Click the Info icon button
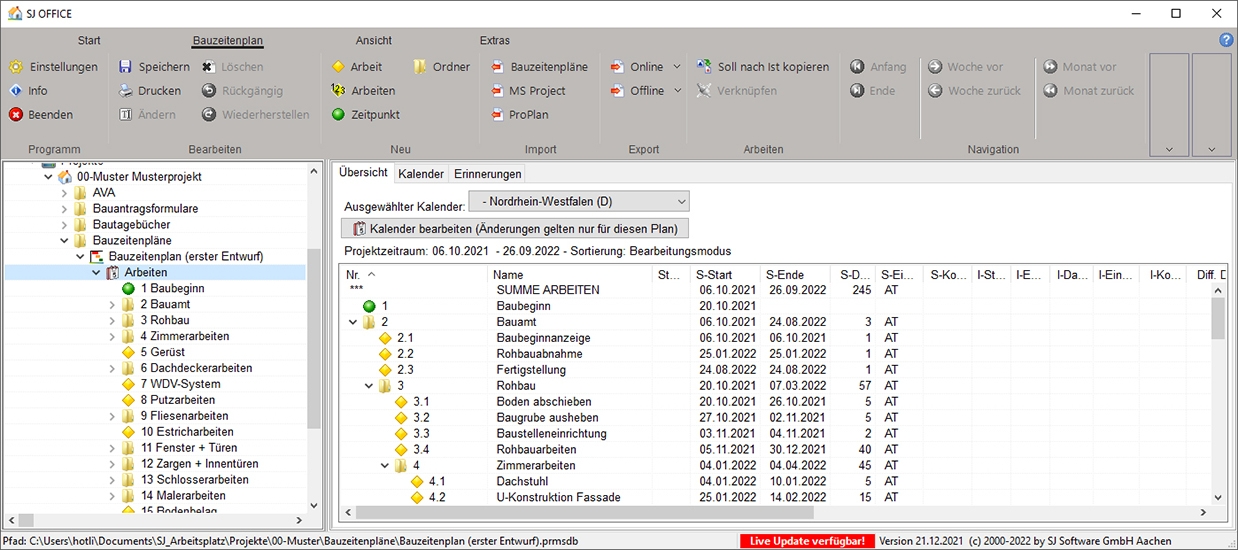Screen dimensions: 1238x550 click(29, 91)
